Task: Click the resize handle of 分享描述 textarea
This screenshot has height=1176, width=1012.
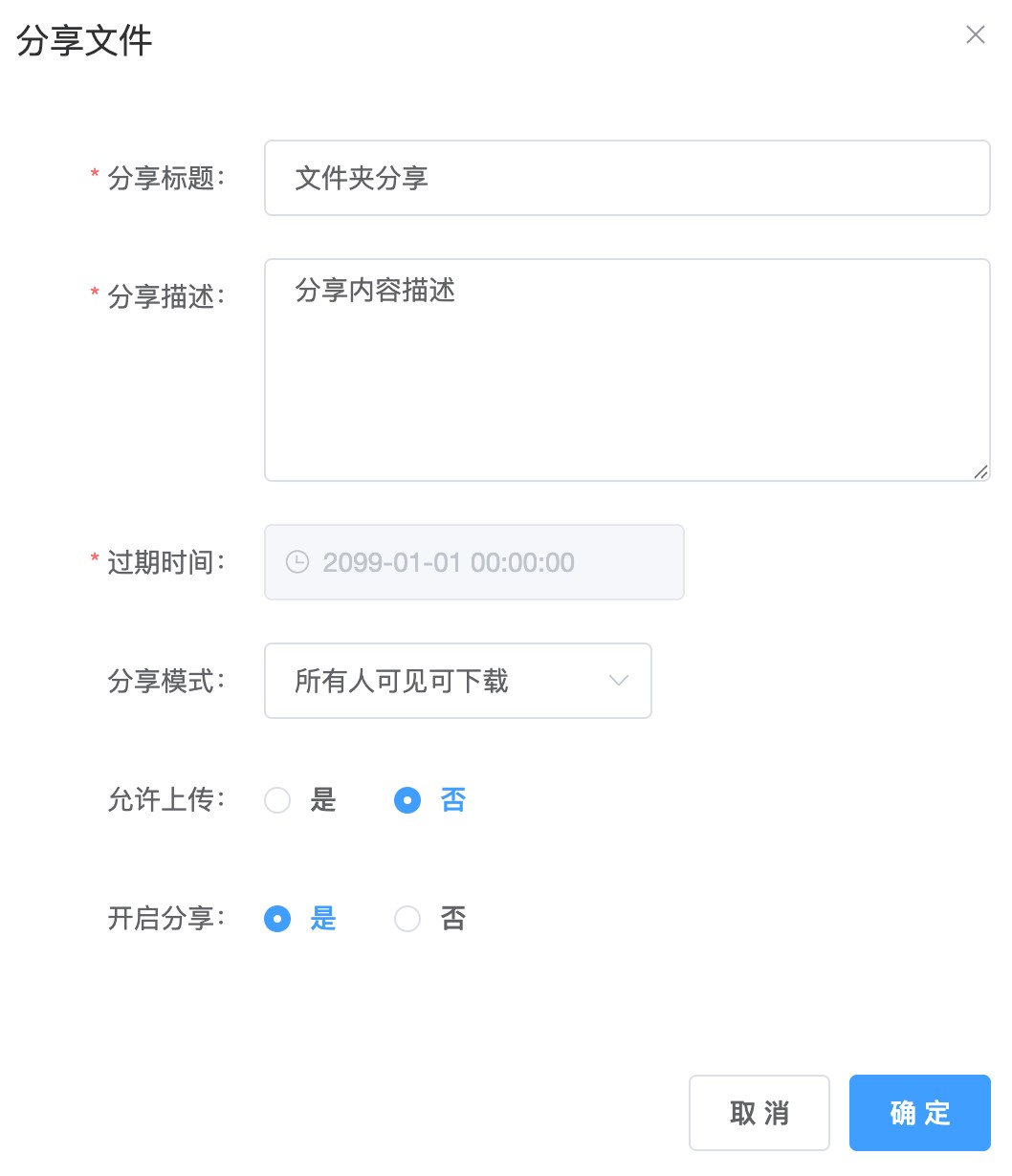Action: [x=980, y=471]
